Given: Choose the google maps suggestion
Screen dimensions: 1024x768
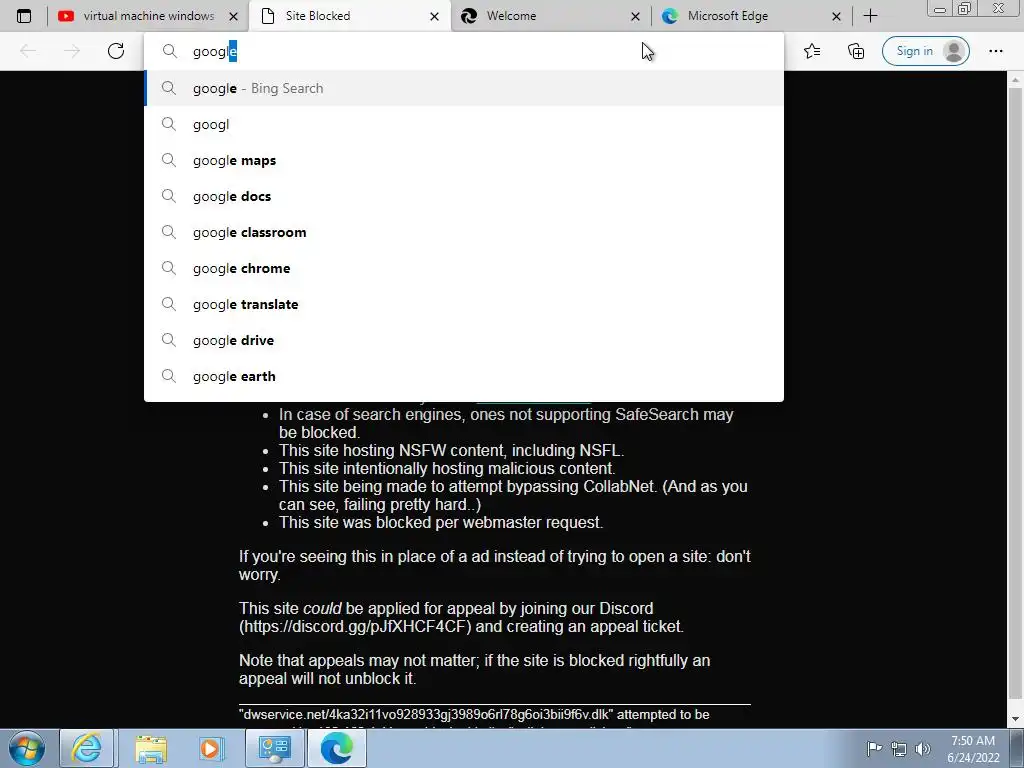Looking at the screenshot, I should (464, 160).
